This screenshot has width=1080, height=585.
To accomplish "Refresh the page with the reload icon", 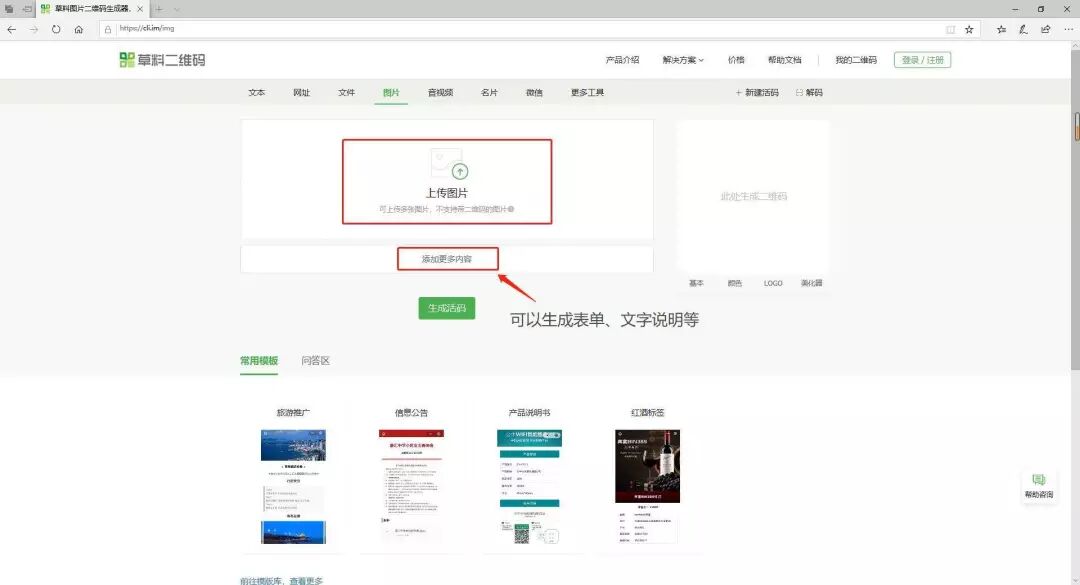I will click(56, 29).
